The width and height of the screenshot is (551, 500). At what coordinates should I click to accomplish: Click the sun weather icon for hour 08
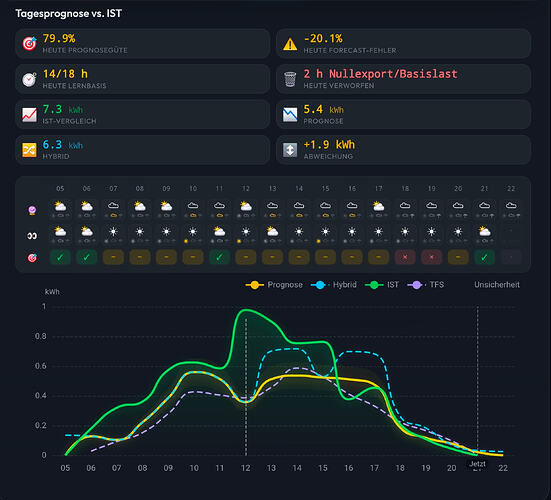(140, 232)
